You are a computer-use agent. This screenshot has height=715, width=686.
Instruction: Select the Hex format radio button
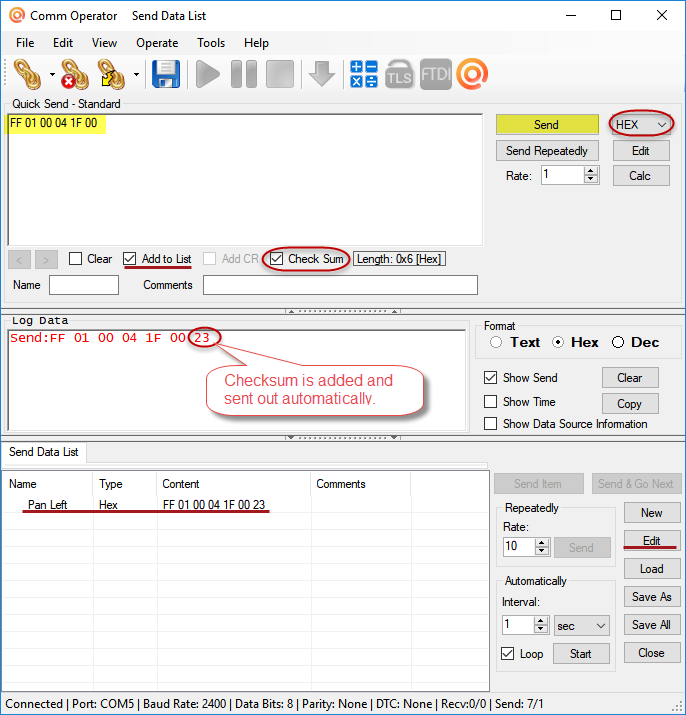[558, 342]
